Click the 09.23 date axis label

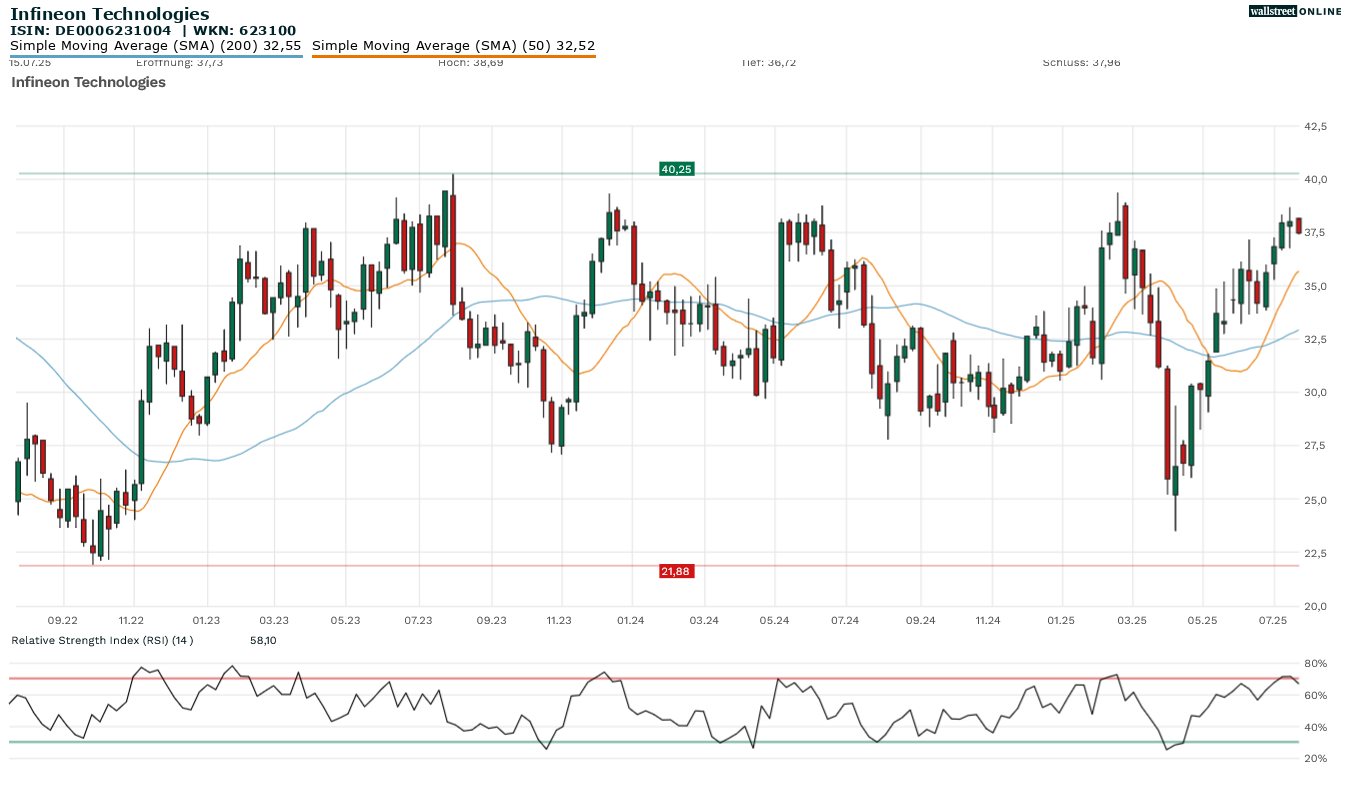pos(491,621)
